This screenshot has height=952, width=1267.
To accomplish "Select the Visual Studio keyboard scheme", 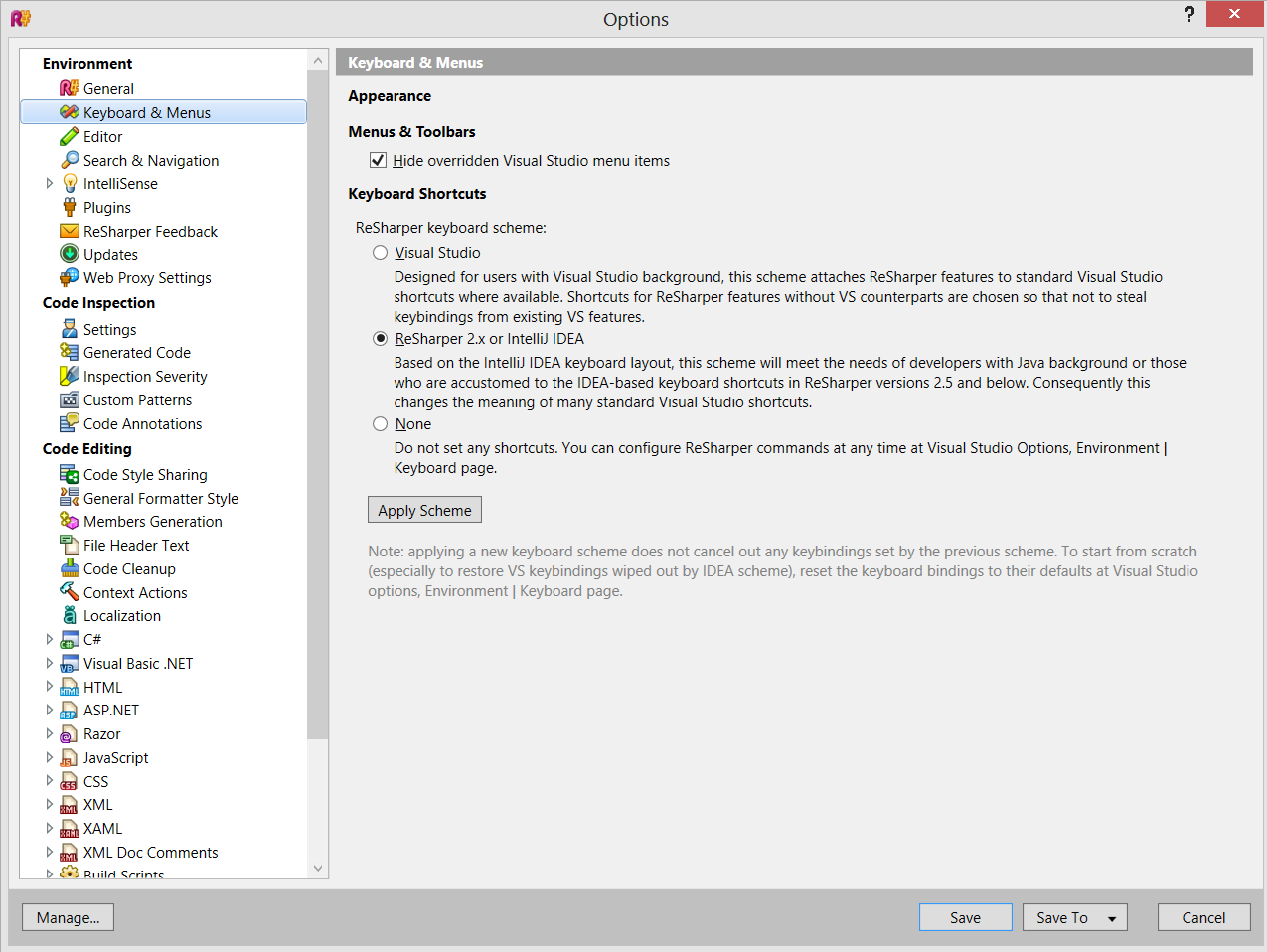I will click(380, 253).
